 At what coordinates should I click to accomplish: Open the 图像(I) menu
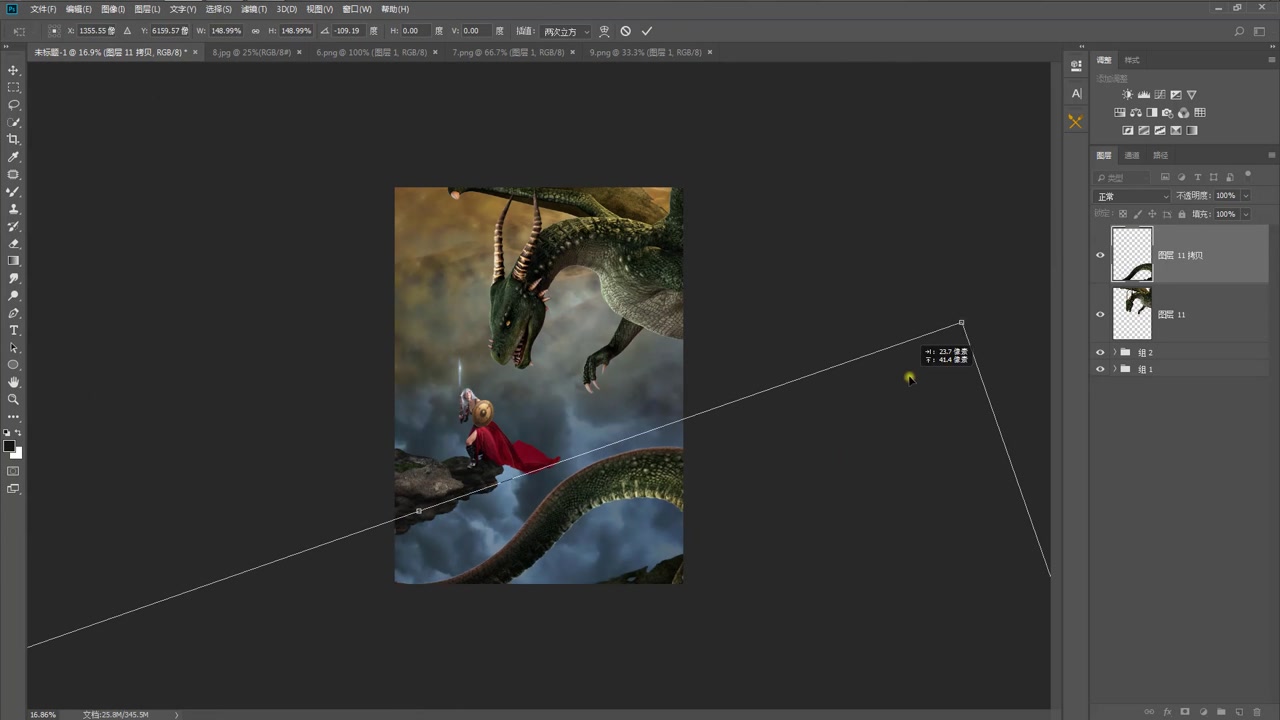coord(113,9)
